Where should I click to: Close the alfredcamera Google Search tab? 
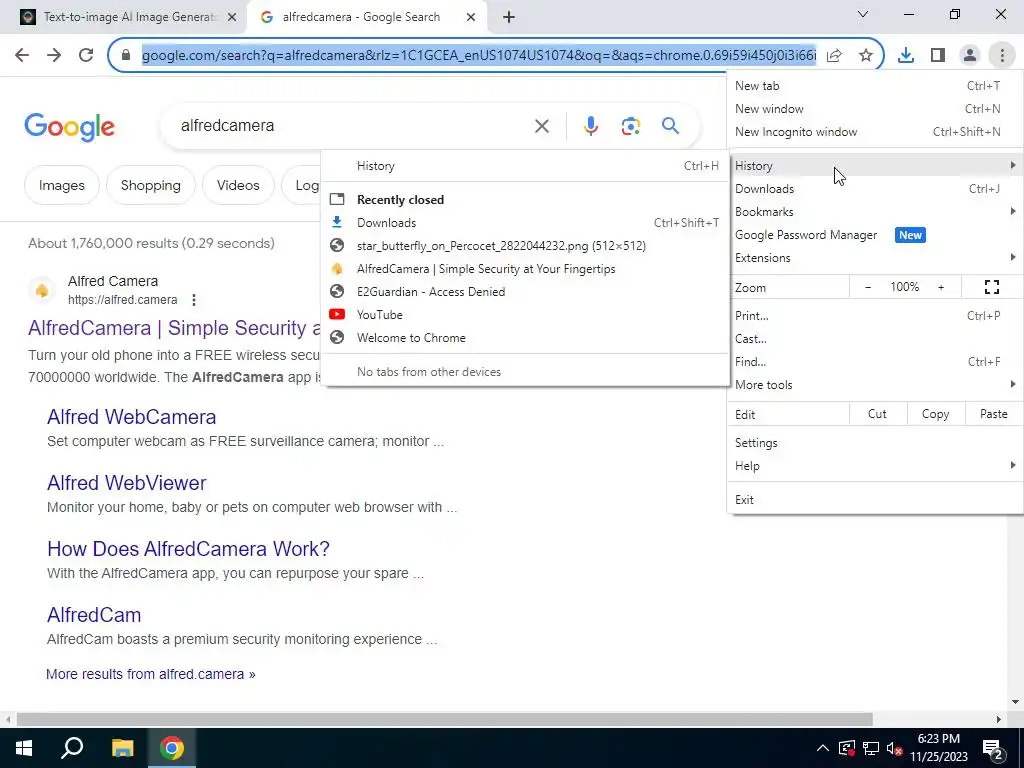point(471,17)
